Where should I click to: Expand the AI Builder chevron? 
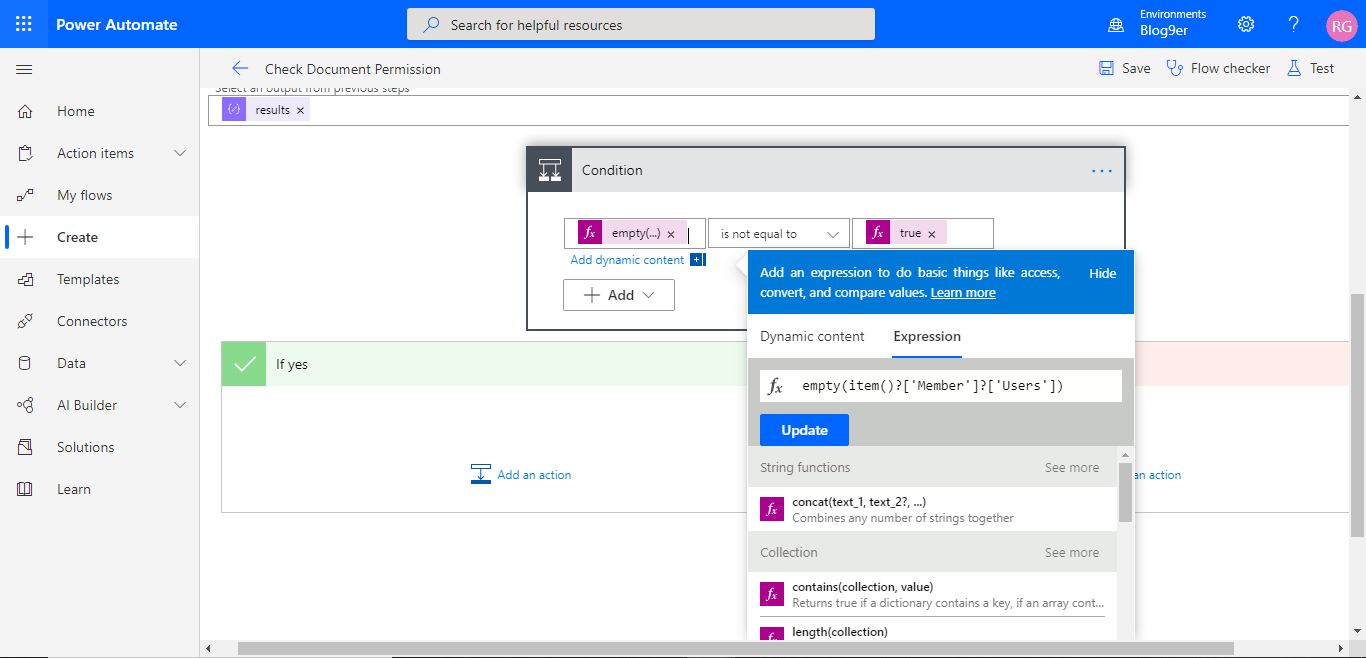[x=180, y=405]
